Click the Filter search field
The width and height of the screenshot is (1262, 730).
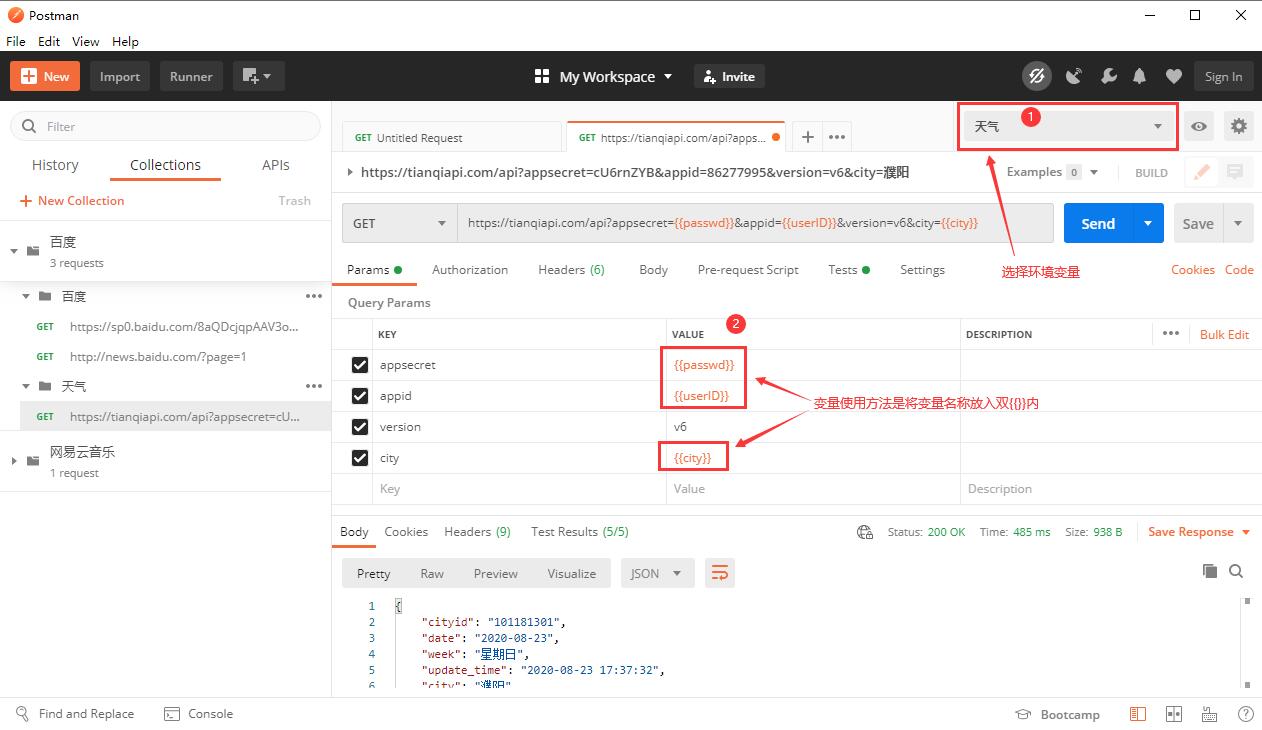(x=165, y=126)
